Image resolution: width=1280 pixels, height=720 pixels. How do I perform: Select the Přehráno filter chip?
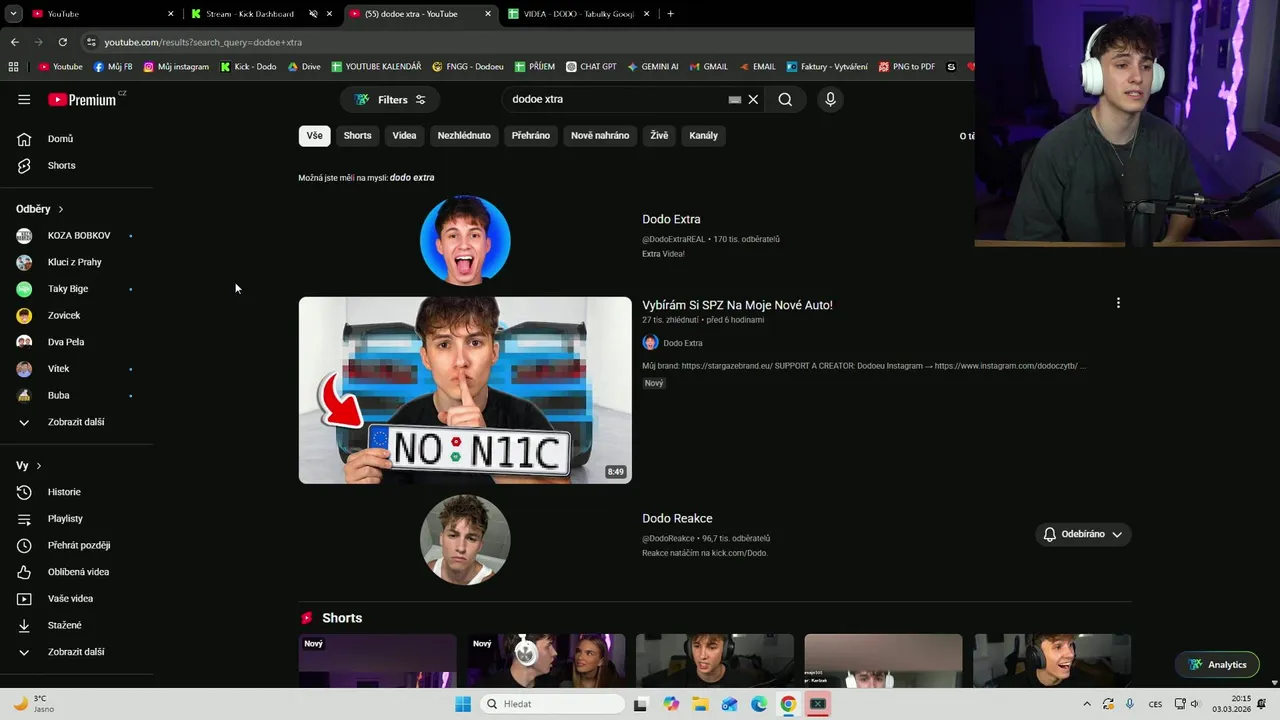click(531, 136)
